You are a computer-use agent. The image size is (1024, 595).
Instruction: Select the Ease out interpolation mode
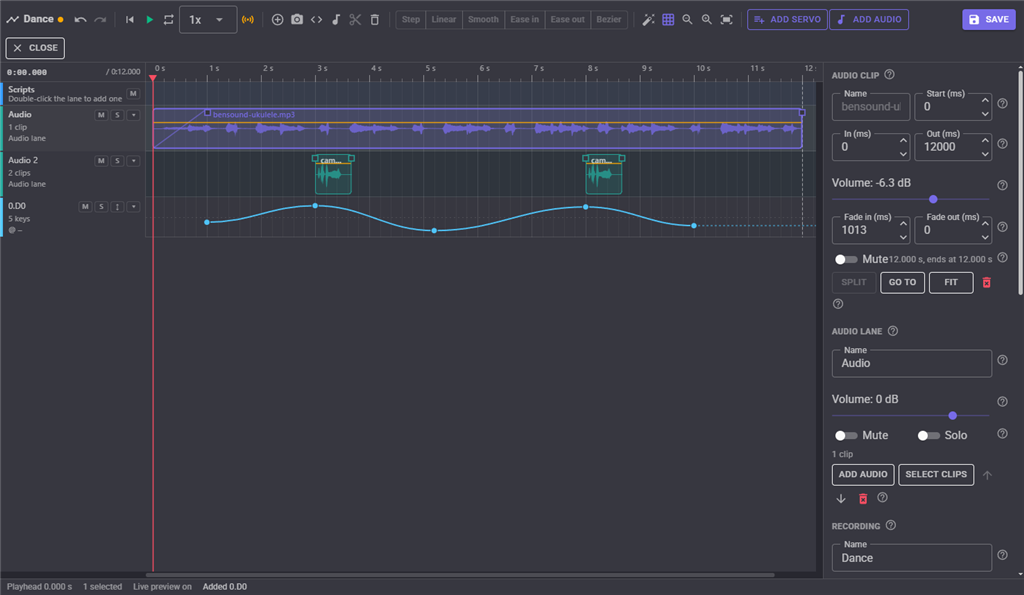(568, 20)
